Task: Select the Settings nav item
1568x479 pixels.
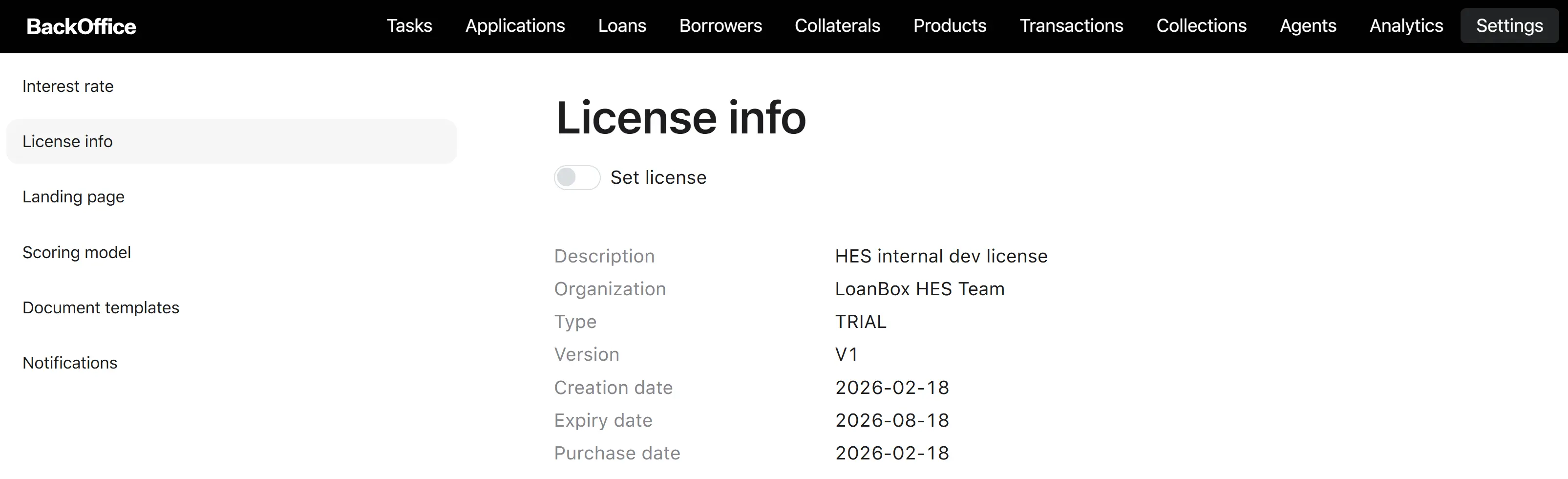Action: (1509, 25)
